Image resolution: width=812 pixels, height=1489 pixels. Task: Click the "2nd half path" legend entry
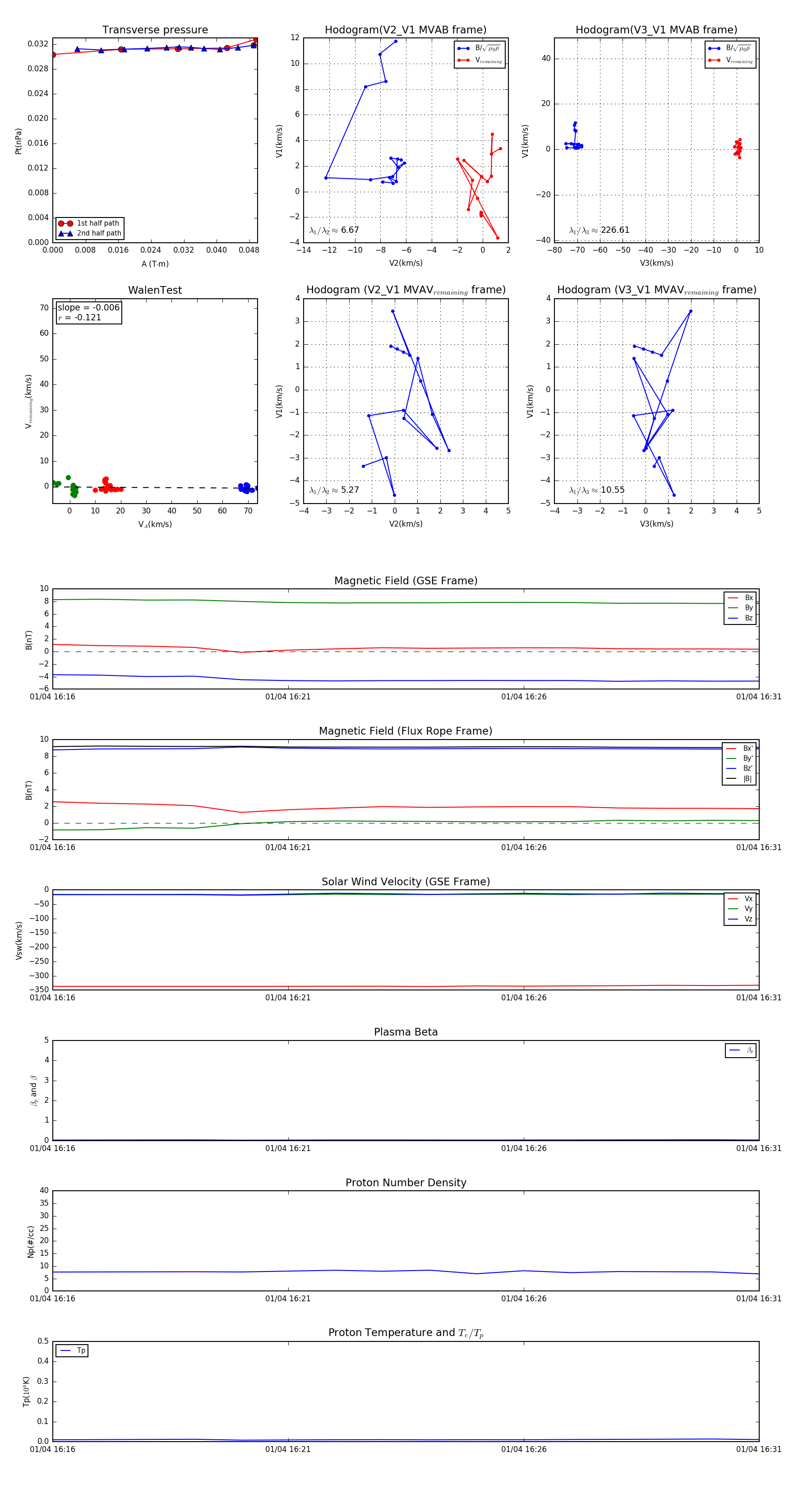pyautogui.click(x=90, y=234)
